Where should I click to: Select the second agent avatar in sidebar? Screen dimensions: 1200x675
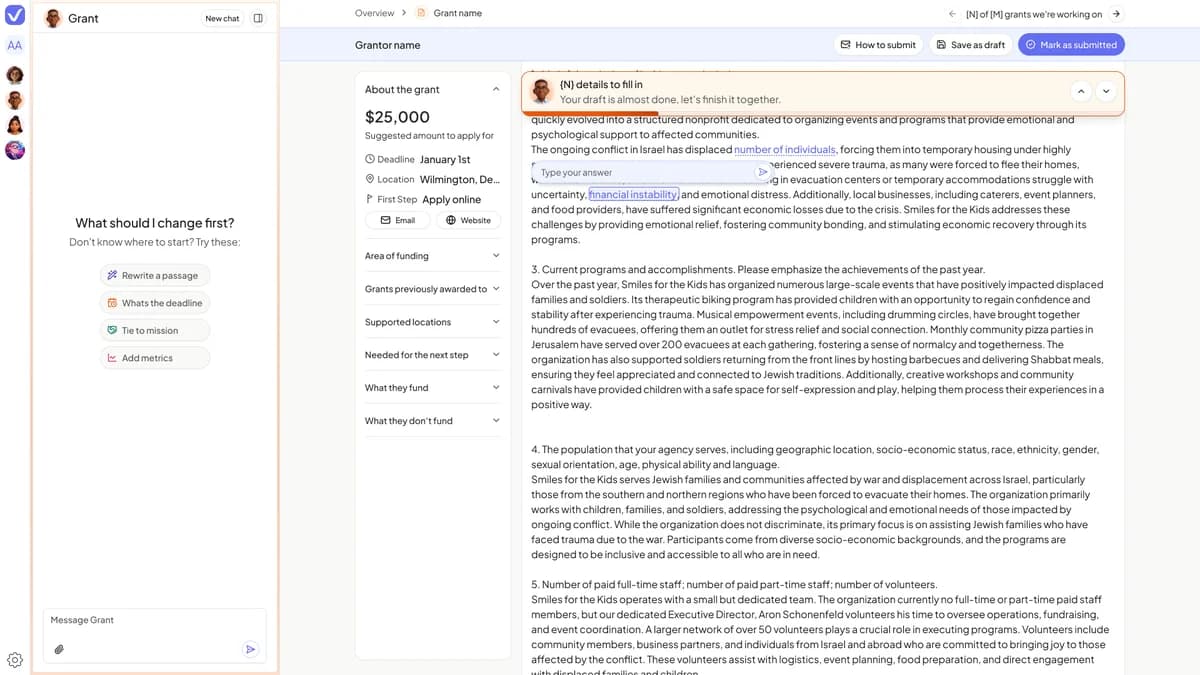[x=15, y=100]
